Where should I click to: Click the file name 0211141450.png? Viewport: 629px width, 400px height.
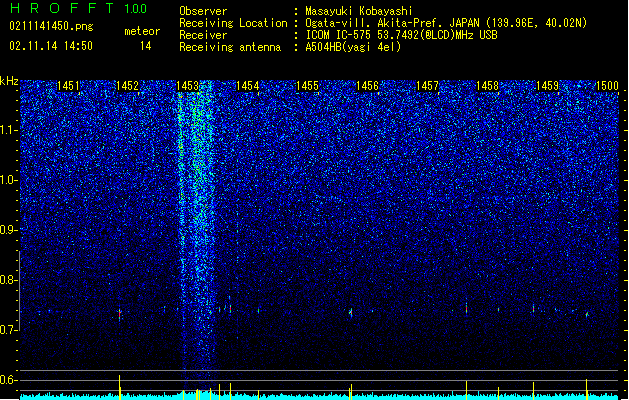click(51, 26)
